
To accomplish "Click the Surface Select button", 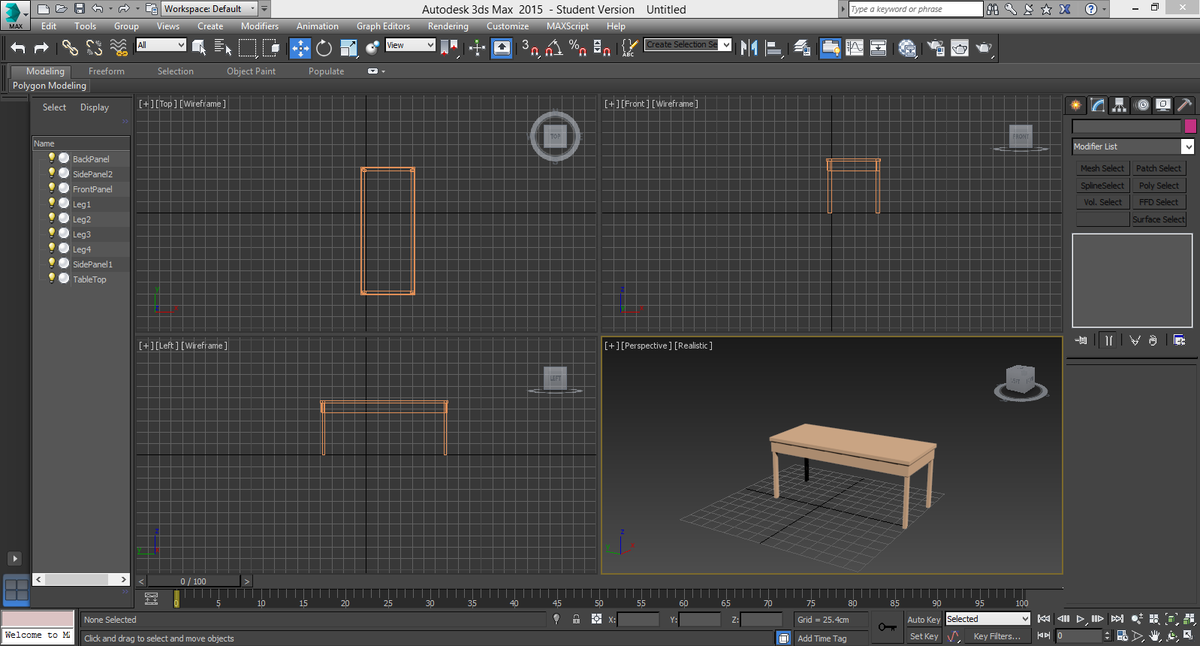I will click(x=1159, y=220).
